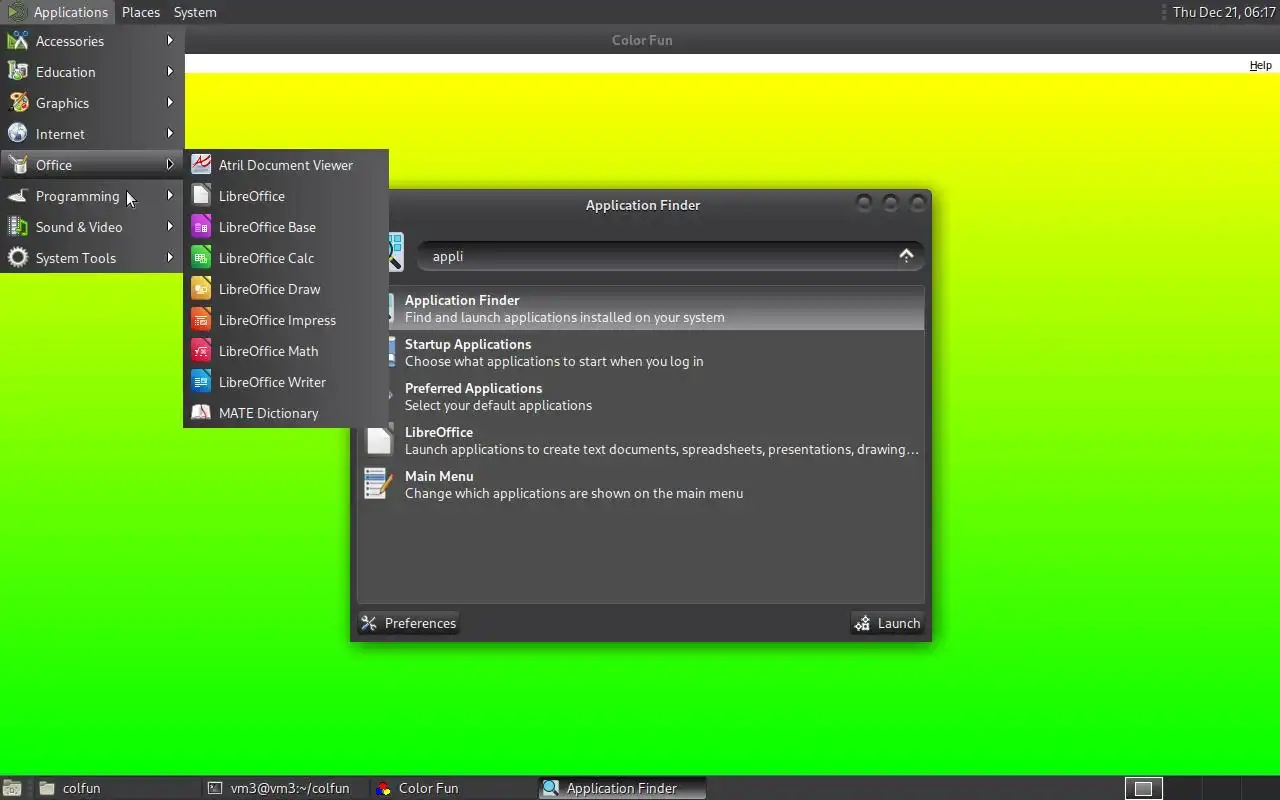This screenshot has height=800, width=1280.
Task: Click the LibreOffice Math icon
Action: pyautogui.click(x=201, y=351)
